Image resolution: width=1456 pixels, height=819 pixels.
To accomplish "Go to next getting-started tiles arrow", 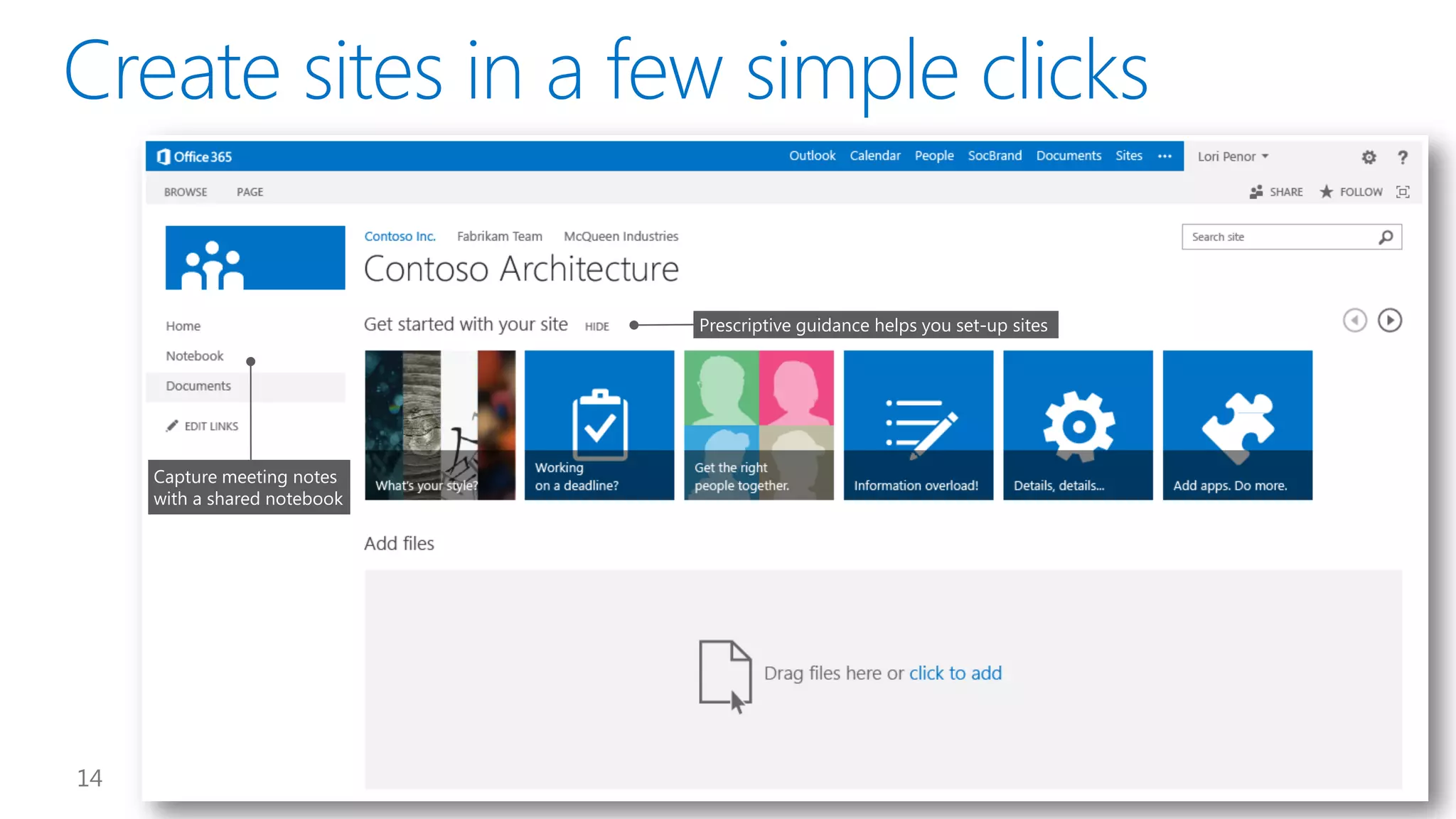I will point(1390,321).
